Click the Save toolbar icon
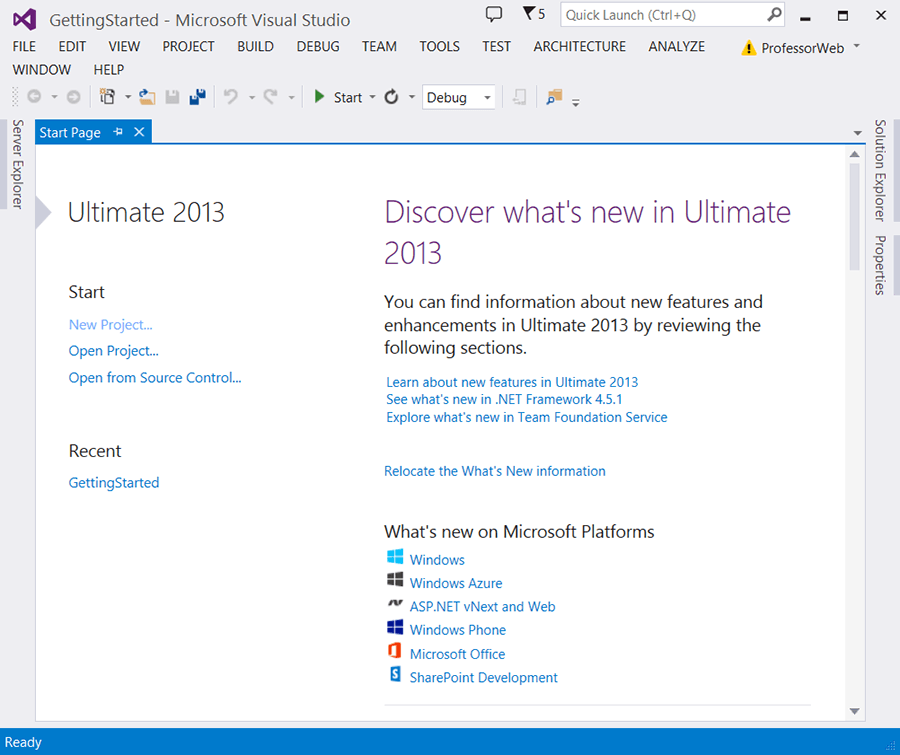This screenshot has width=900, height=755. pos(172,97)
